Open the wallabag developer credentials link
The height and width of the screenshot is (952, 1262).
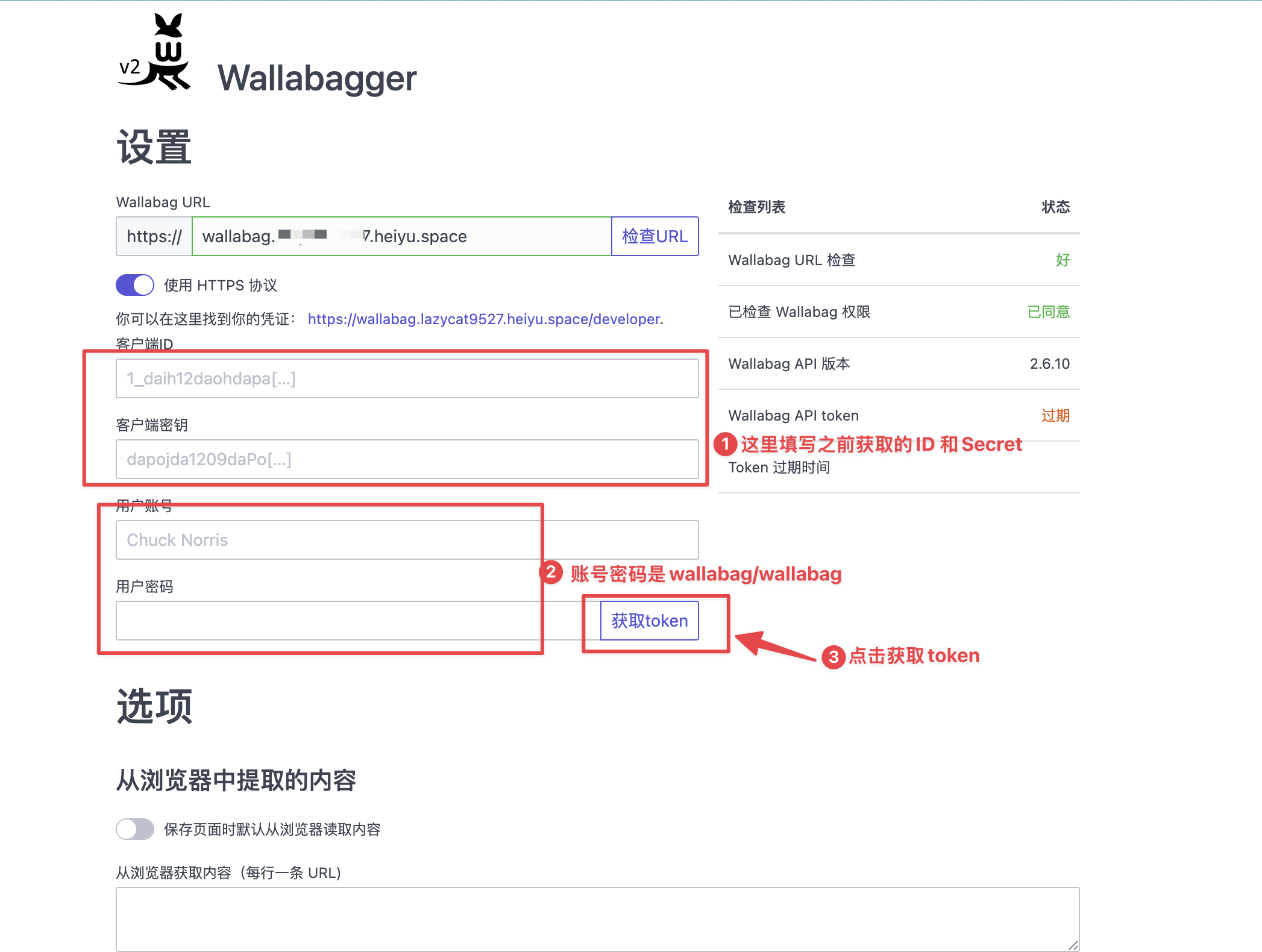(x=484, y=319)
